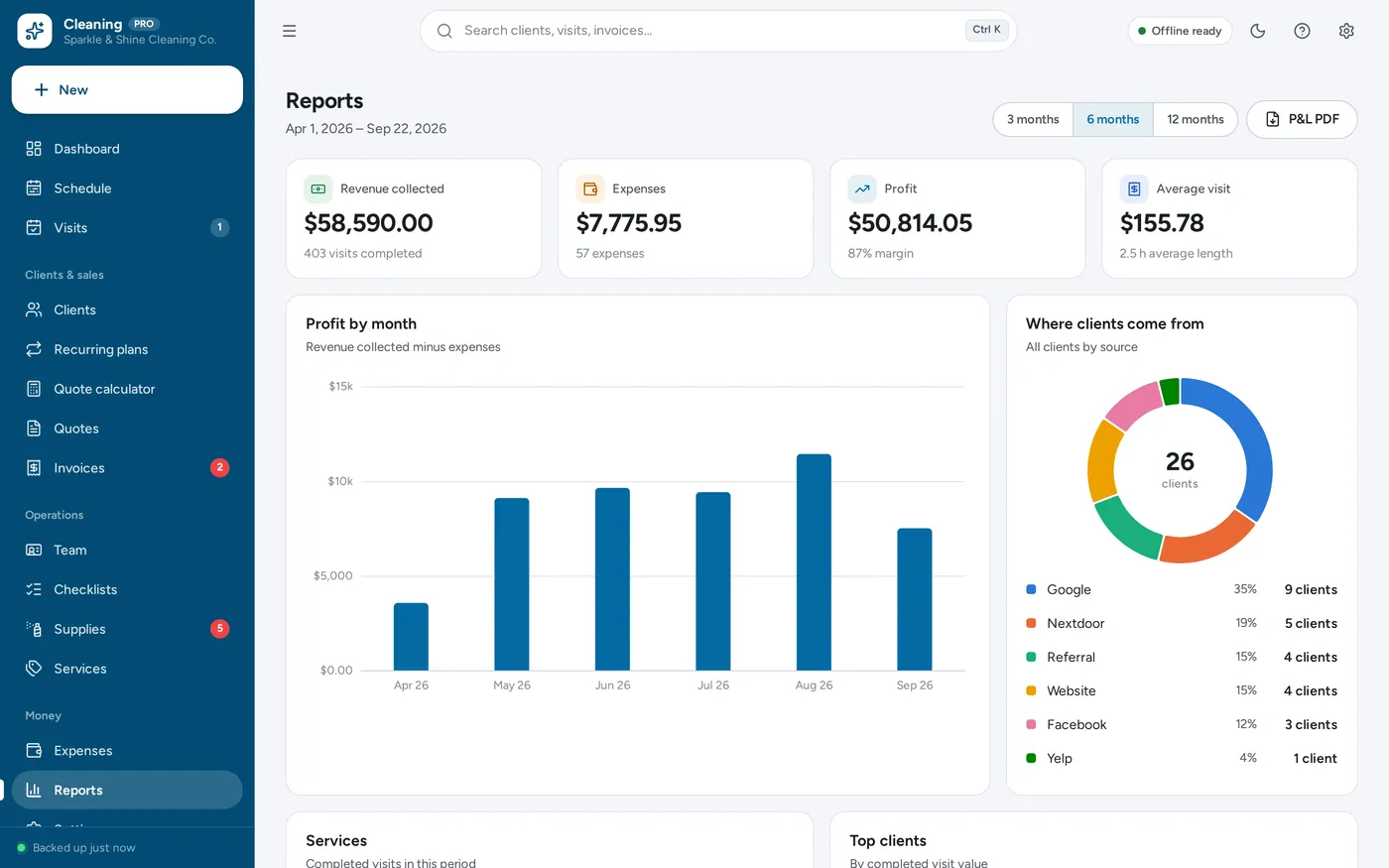Focus the search clients, visits, invoices field
The width and height of the screenshot is (1389, 868).
[718, 31]
